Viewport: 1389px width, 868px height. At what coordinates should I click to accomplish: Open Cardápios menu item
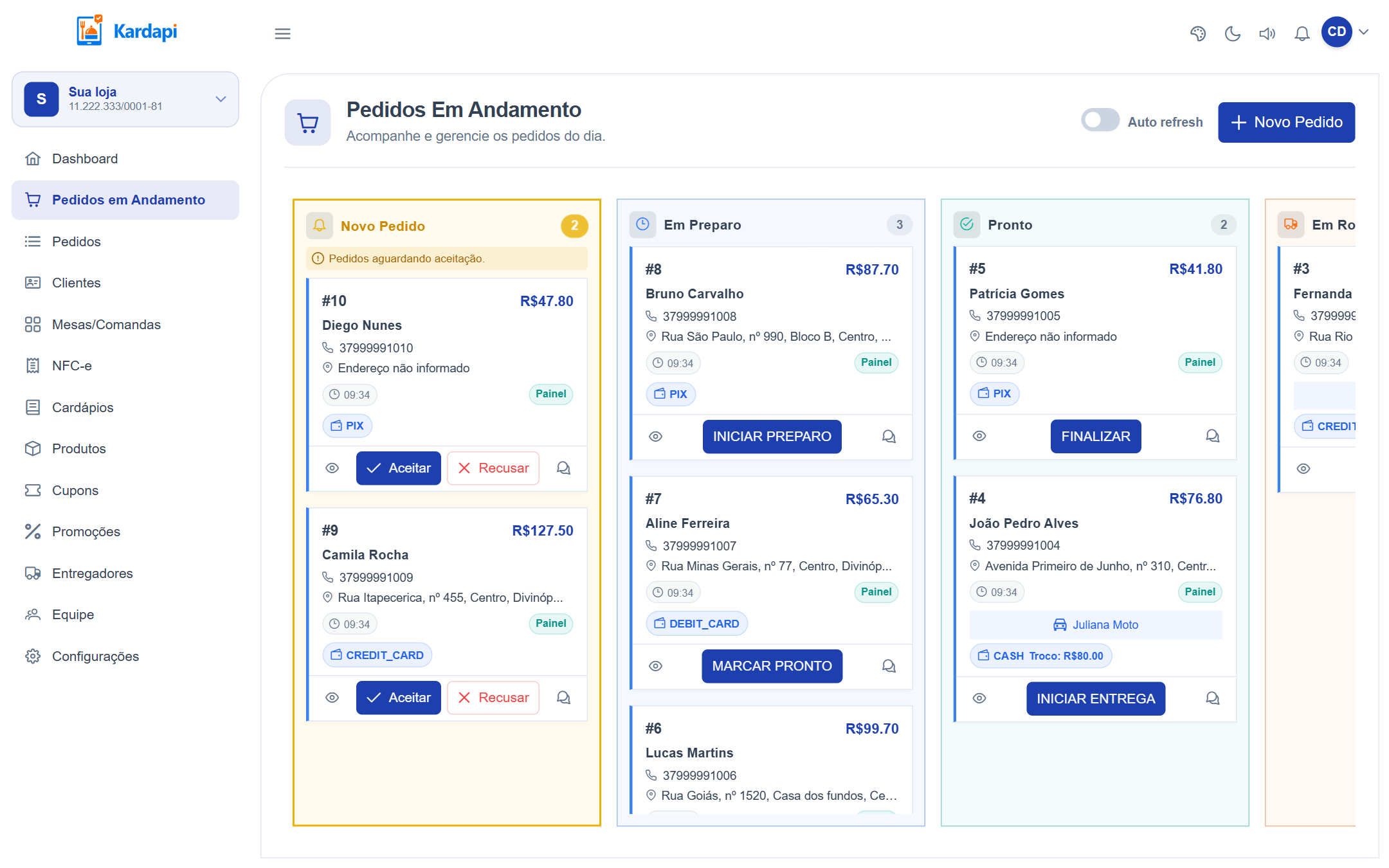125,408
